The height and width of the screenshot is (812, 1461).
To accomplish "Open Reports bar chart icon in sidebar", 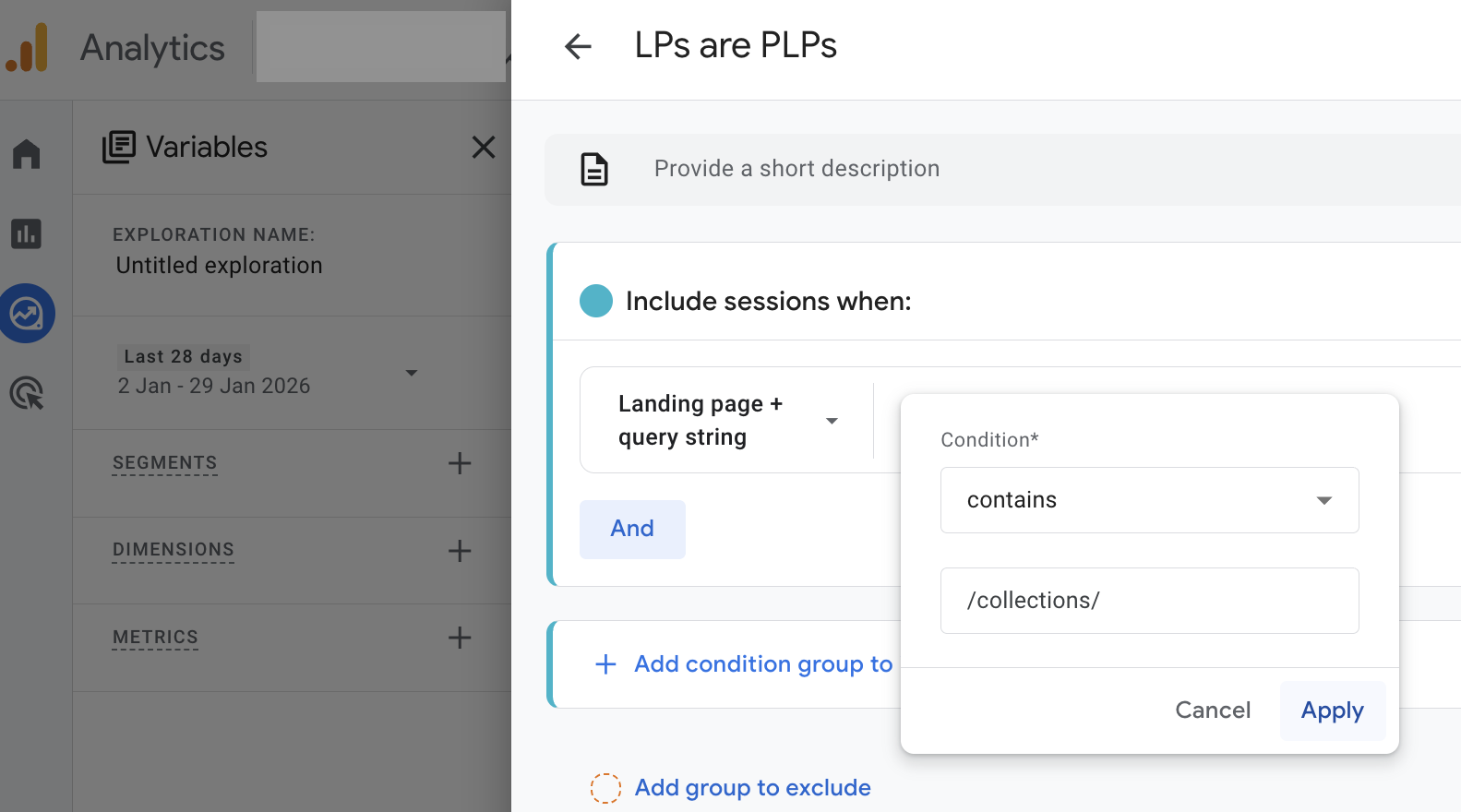I will pos(27,233).
